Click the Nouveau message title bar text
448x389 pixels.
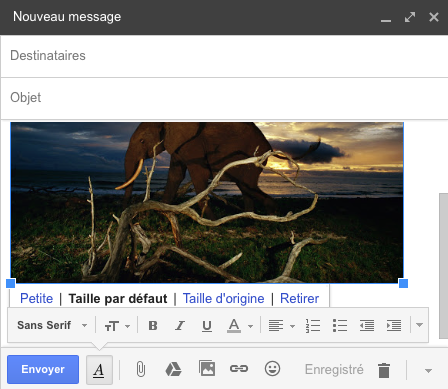(67, 17)
